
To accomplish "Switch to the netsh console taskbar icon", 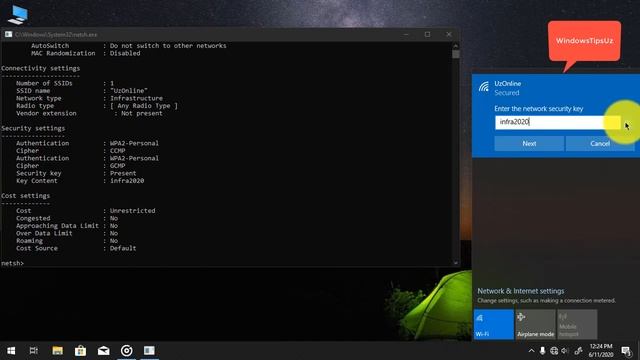I will pos(149,351).
